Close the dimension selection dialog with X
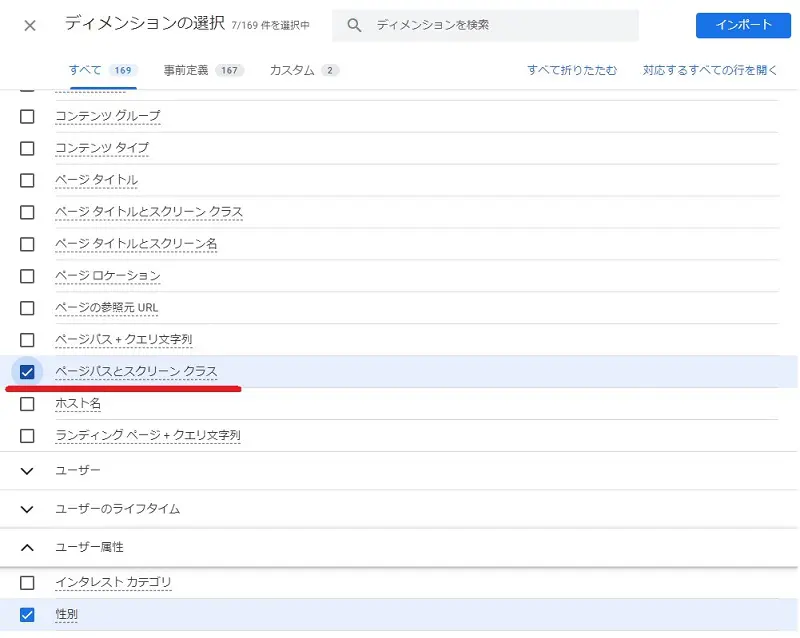Viewport: 800px width, 638px height. click(30, 26)
